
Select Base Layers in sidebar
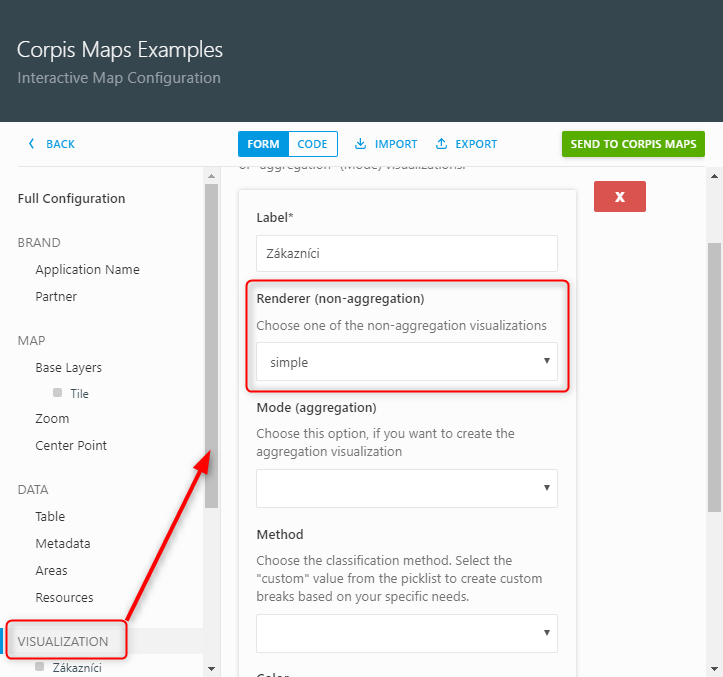[69, 368]
